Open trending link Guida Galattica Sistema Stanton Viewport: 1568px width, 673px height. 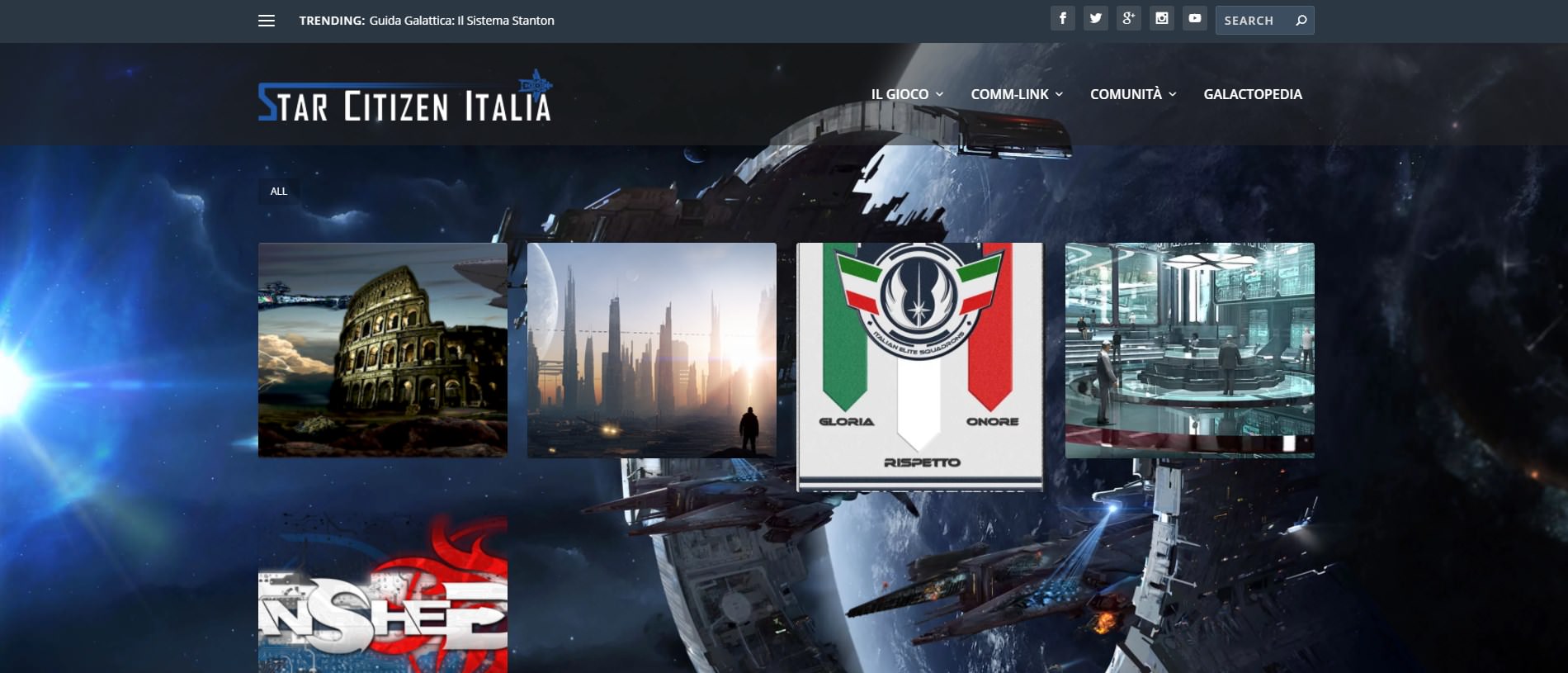[x=461, y=21]
